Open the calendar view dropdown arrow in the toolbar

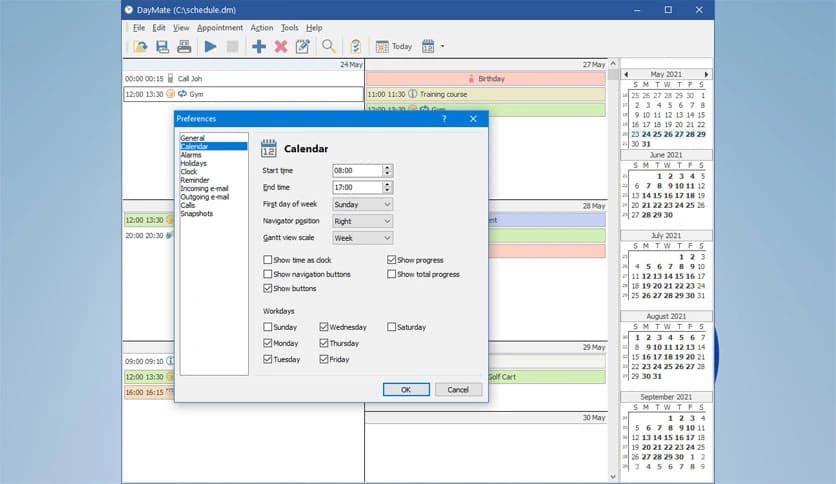pos(443,47)
